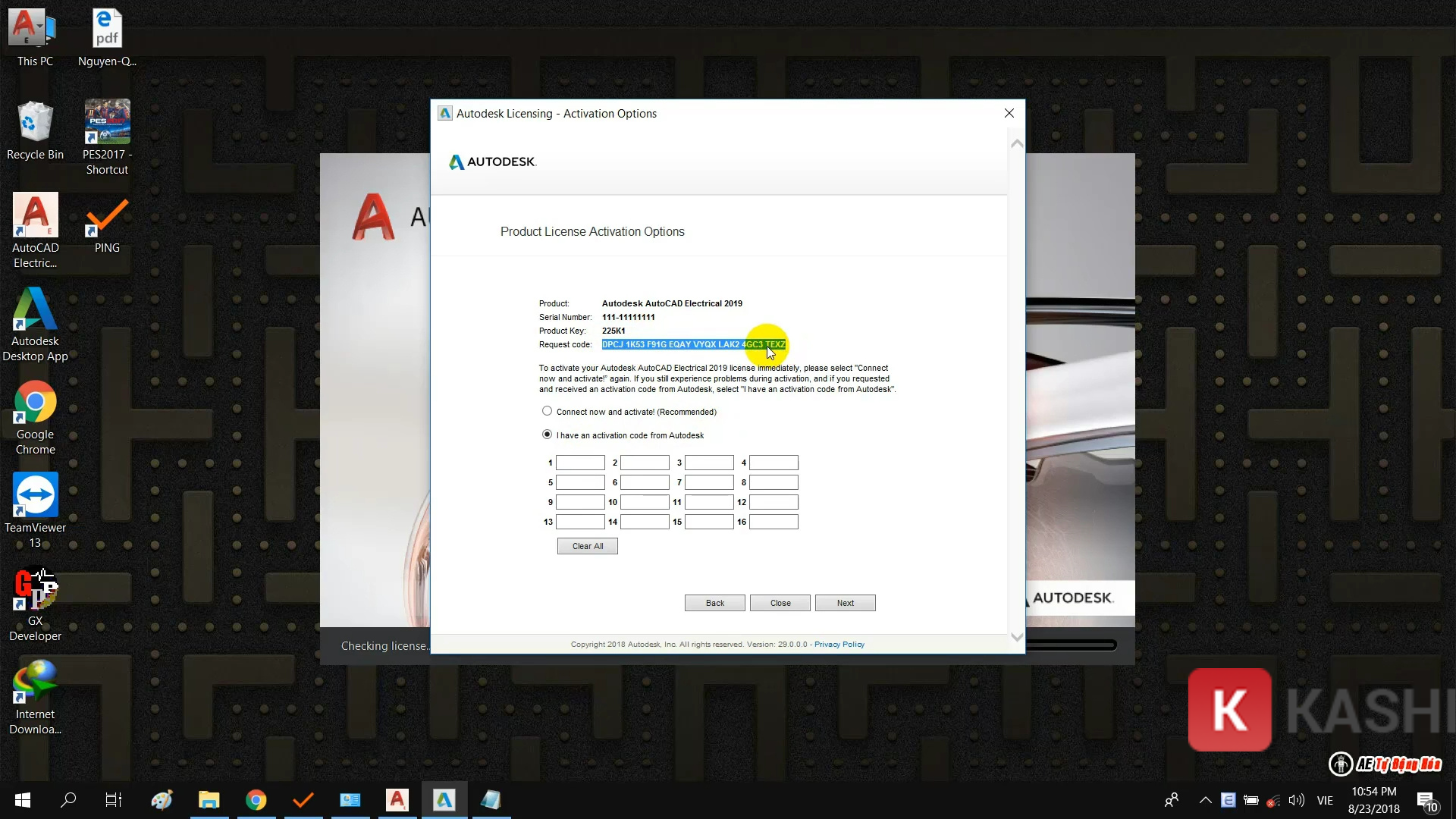This screenshot has width=1456, height=819.
Task: Click the dialog scrollbar down arrow
Action: click(1017, 638)
